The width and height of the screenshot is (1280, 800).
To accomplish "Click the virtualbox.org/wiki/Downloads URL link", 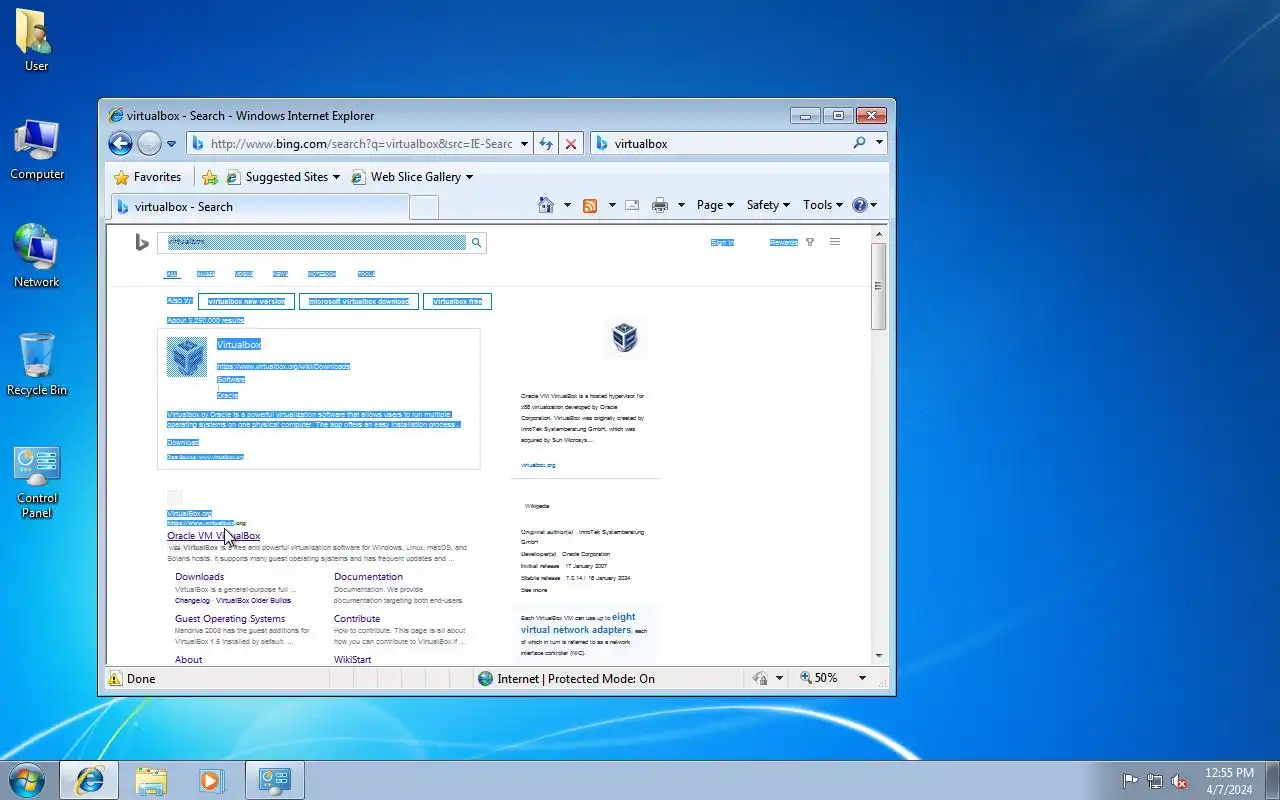I will coord(283,367).
